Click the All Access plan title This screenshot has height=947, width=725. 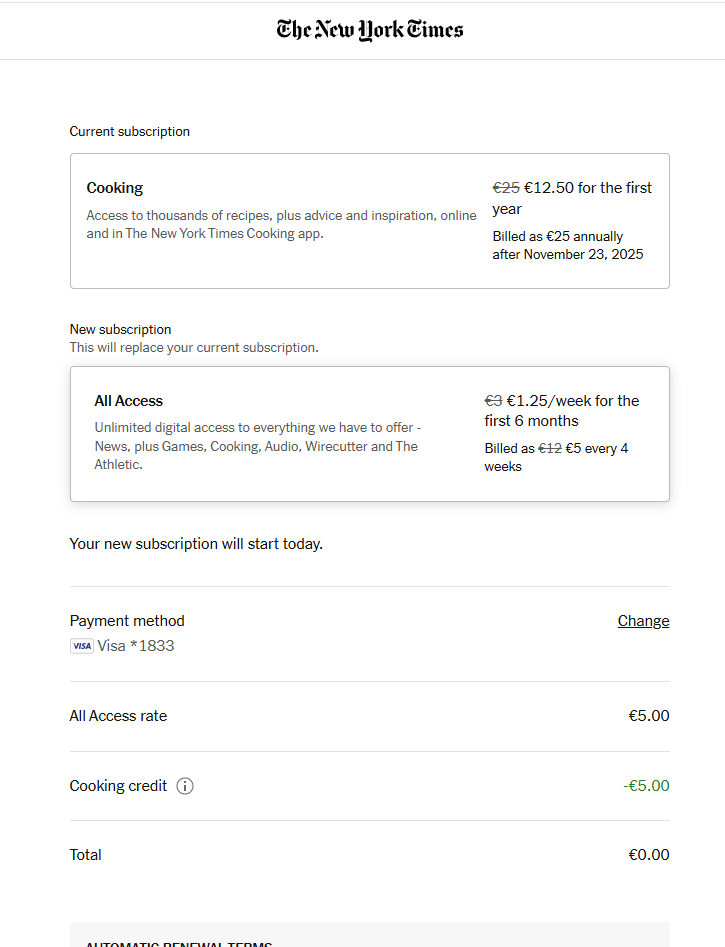point(129,401)
